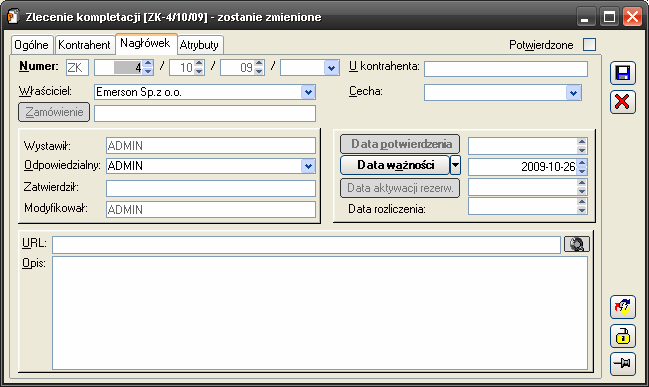This screenshot has height=387, width=649.
Task: Open the Cecha dropdown list
Action: 573,93
